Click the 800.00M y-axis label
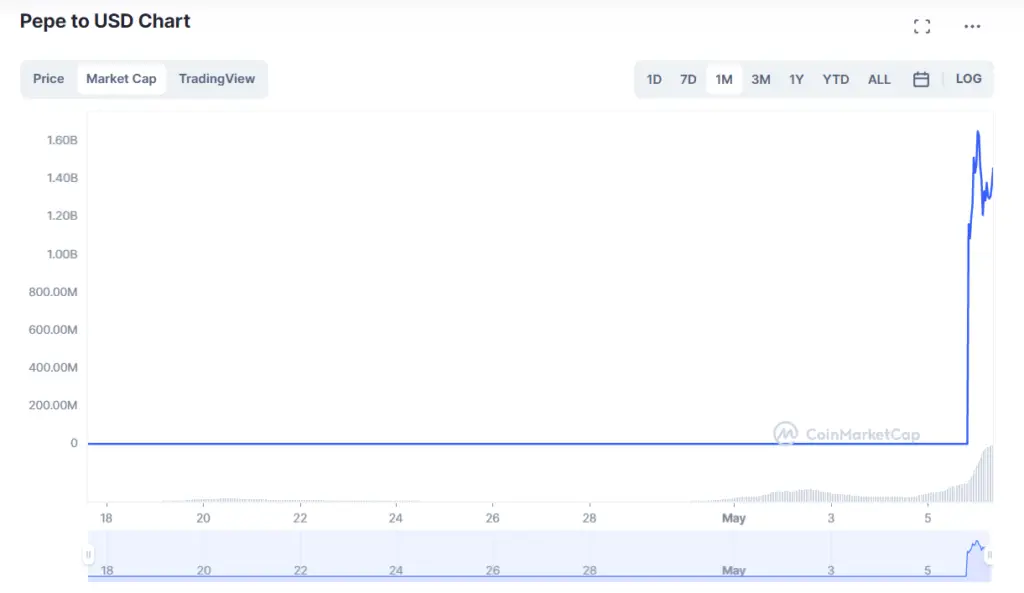Screen dimensions: 1024x593 click(x=53, y=292)
